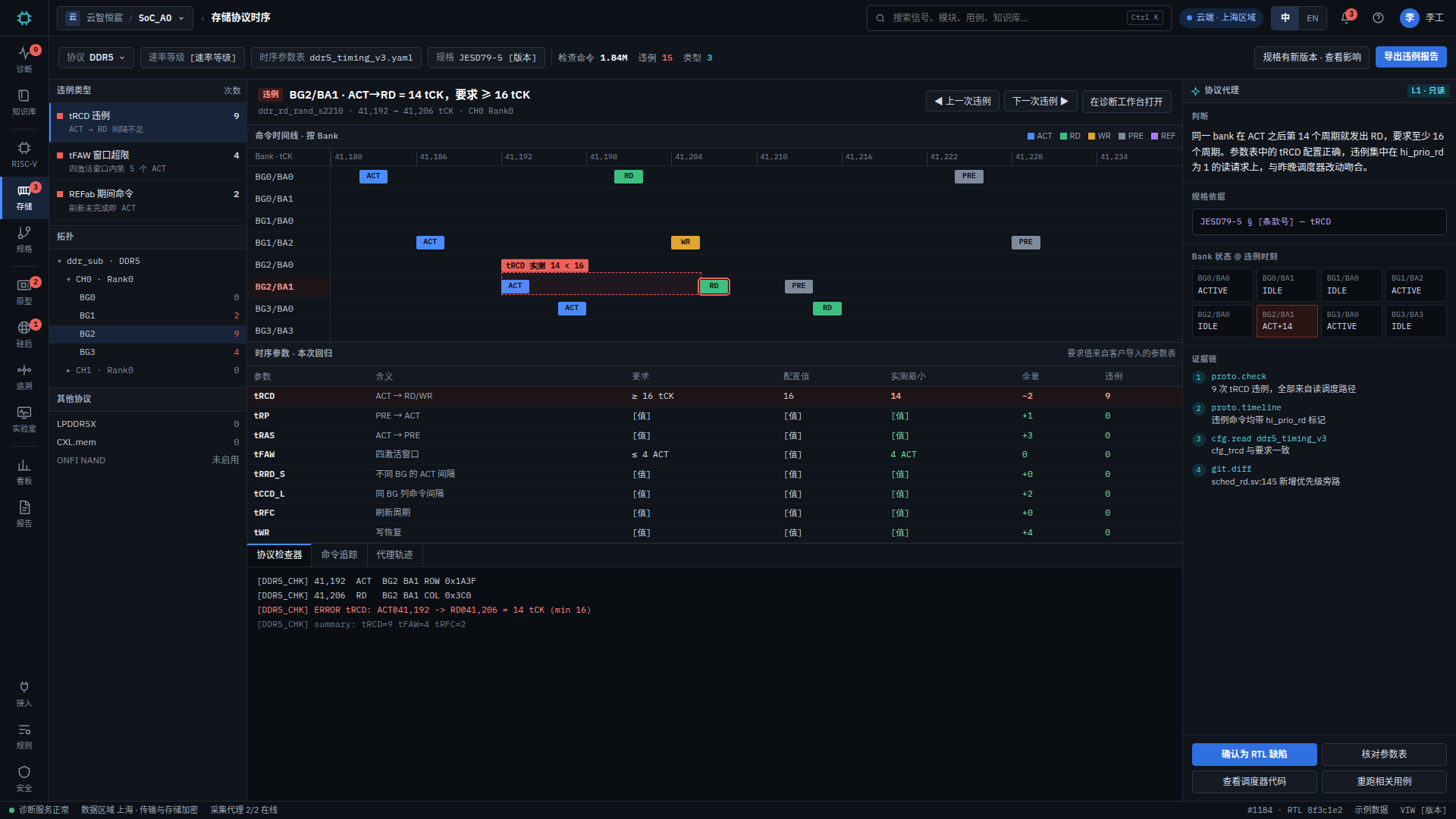Open the 规则 rules sidebar icon

tap(24, 736)
